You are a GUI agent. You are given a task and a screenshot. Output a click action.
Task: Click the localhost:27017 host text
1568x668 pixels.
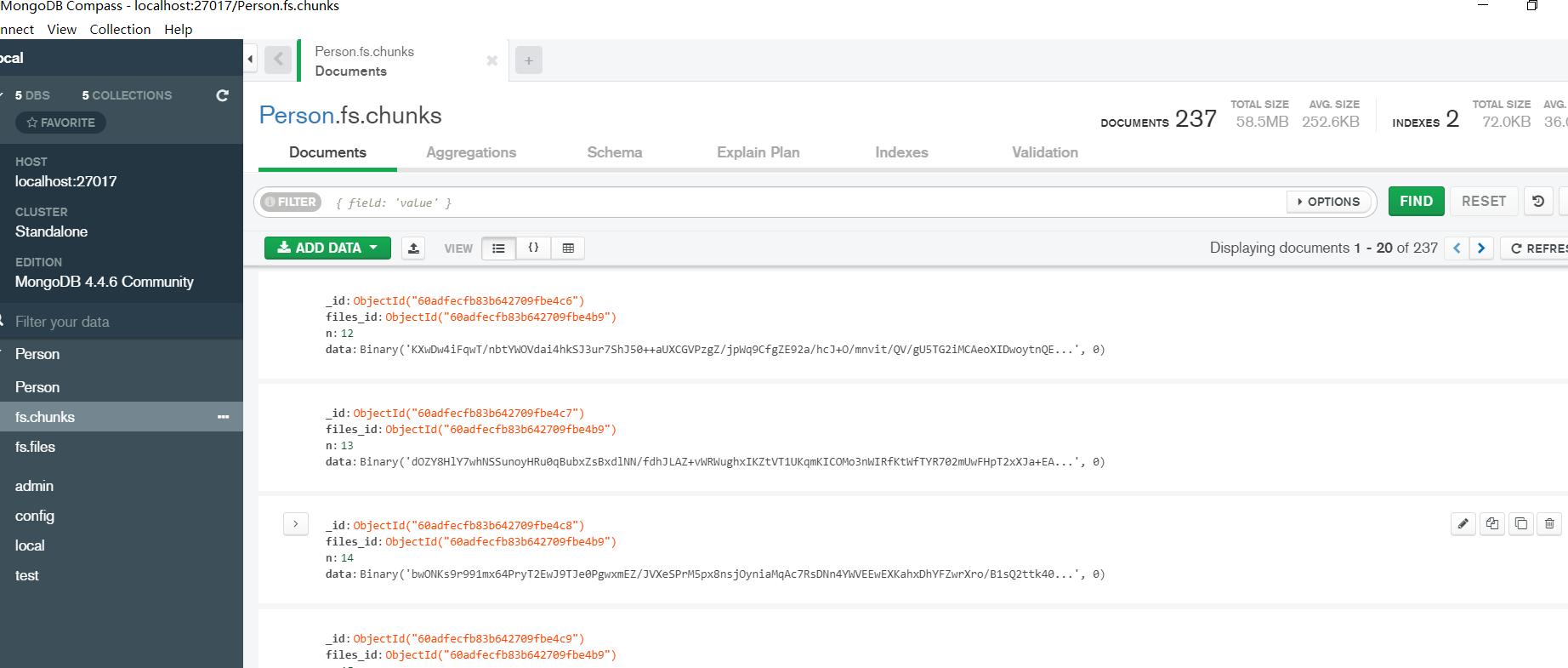pyautogui.click(x=65, y=181)
